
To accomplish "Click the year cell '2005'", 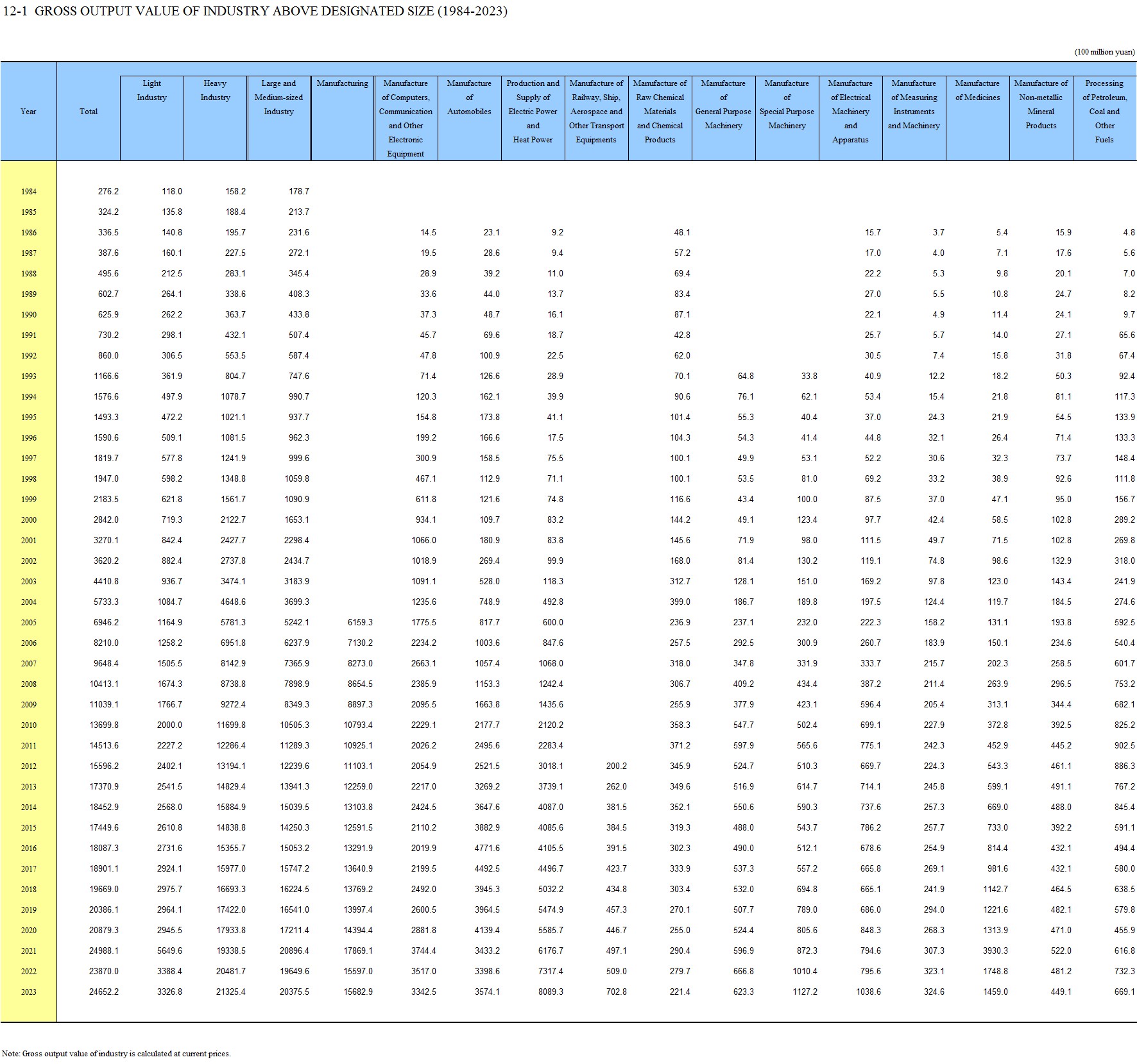I will click(28, 623).
